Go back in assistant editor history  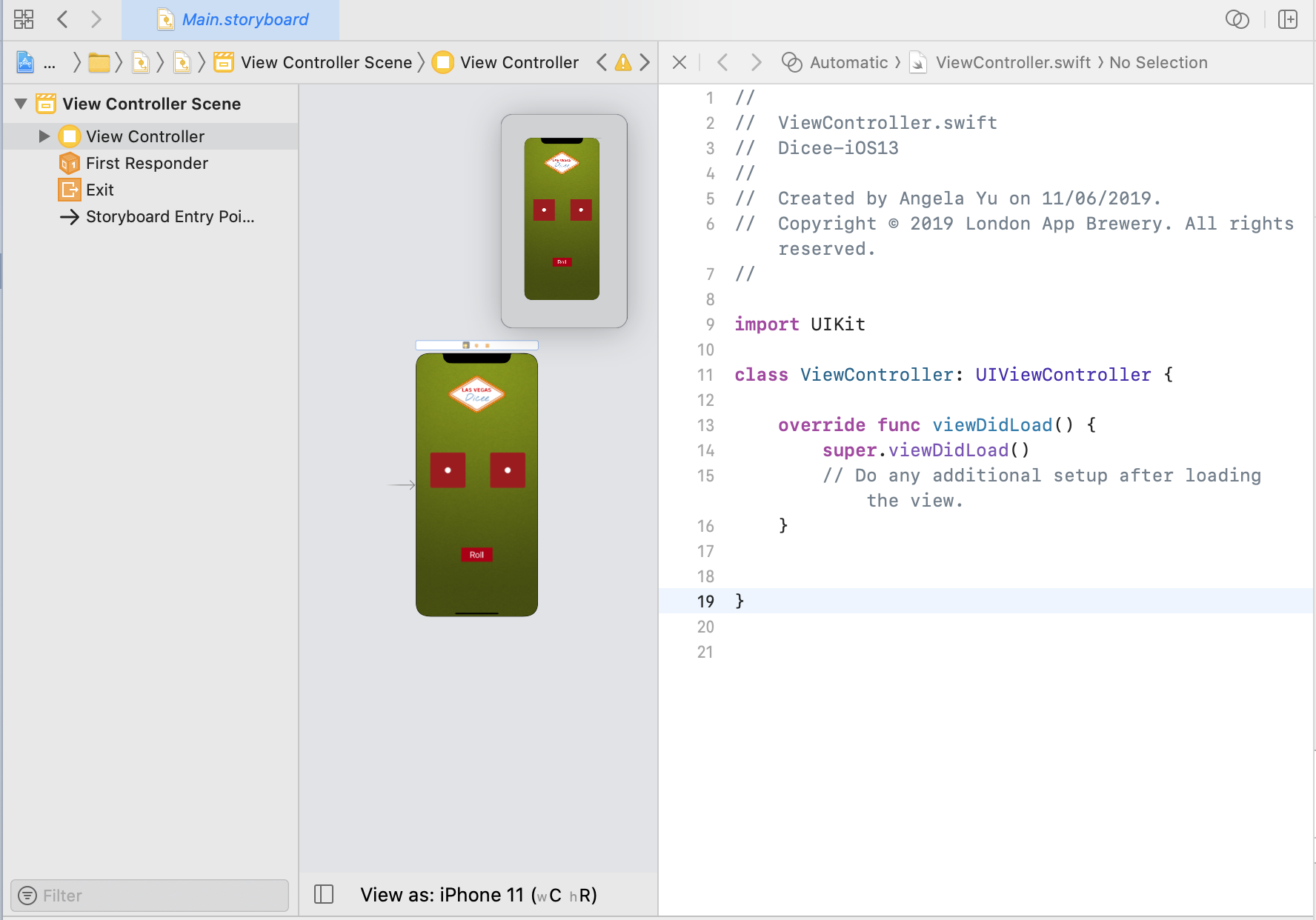coord(722,63)
